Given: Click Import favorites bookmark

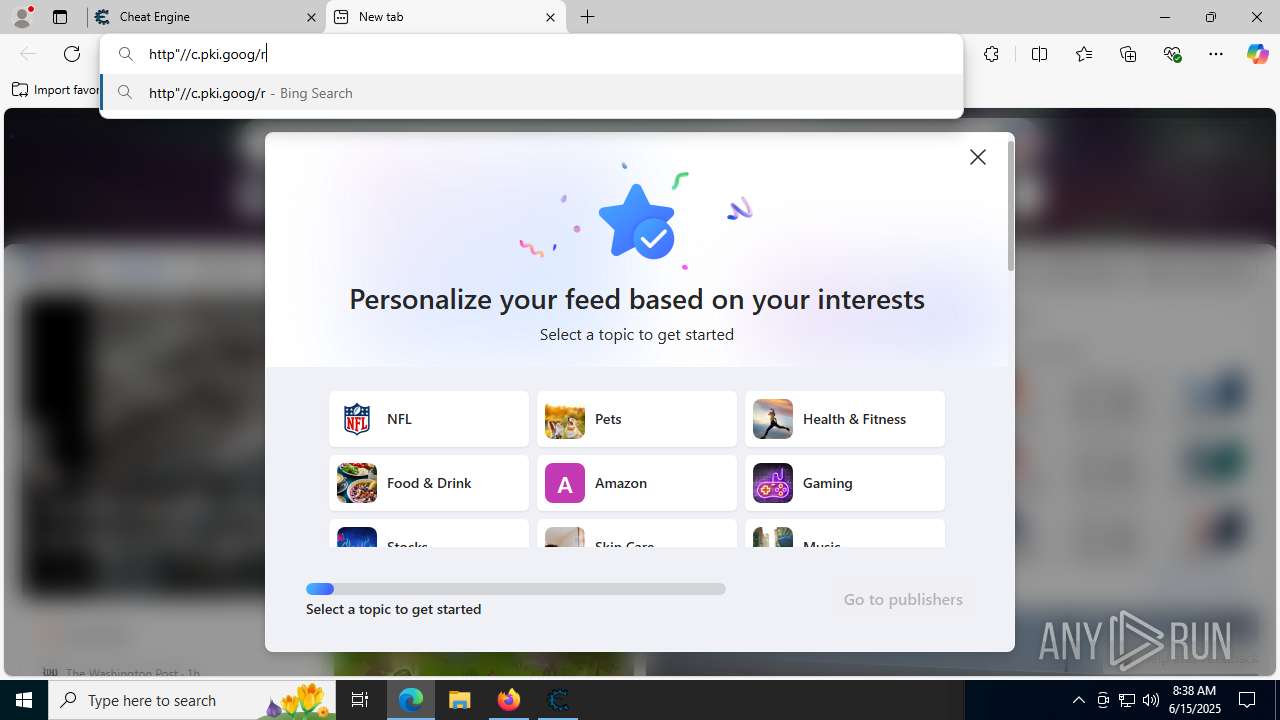Looking at the screenshot, I should coord(56,90).
